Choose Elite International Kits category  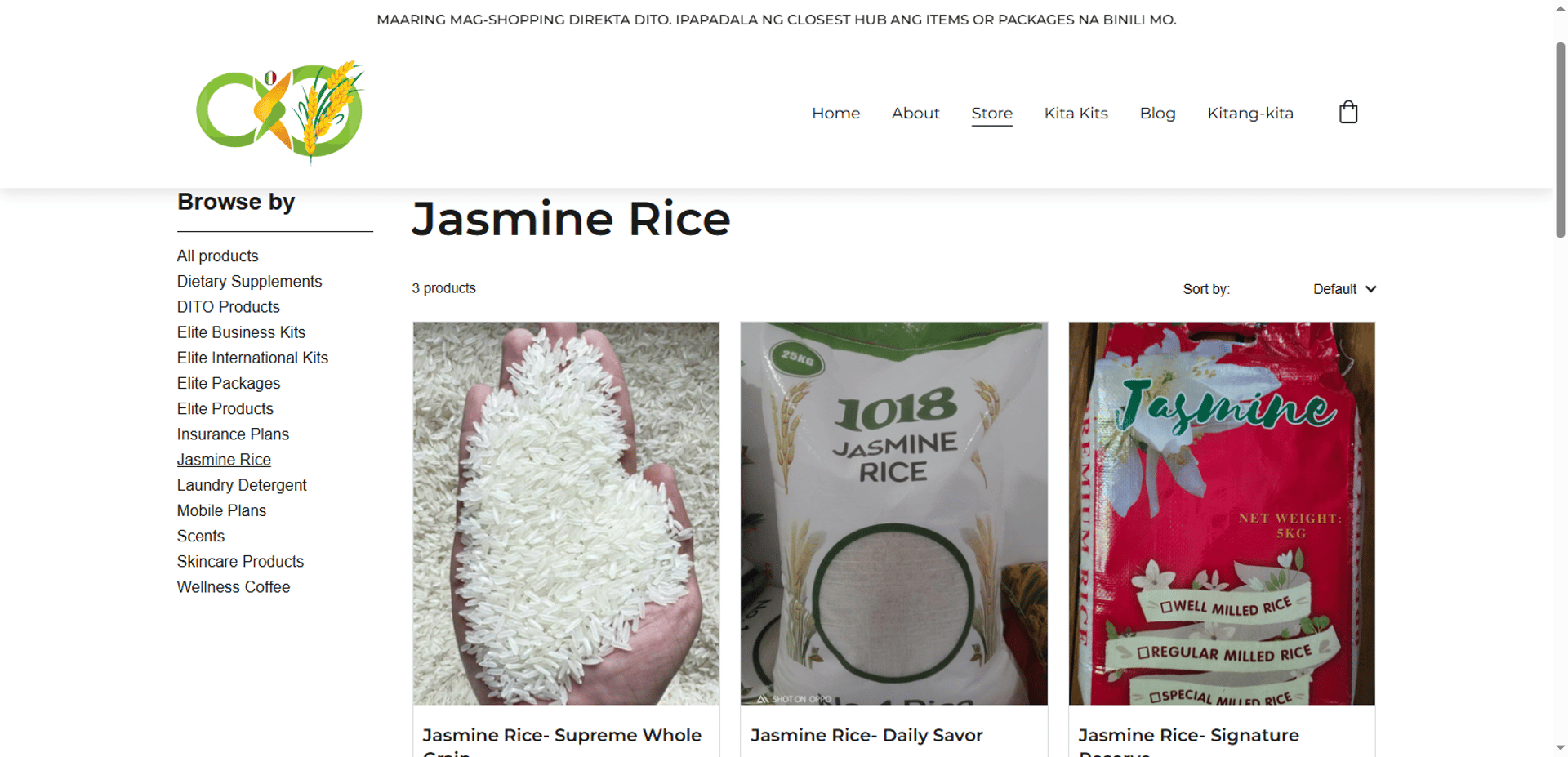tap(252, 358)
